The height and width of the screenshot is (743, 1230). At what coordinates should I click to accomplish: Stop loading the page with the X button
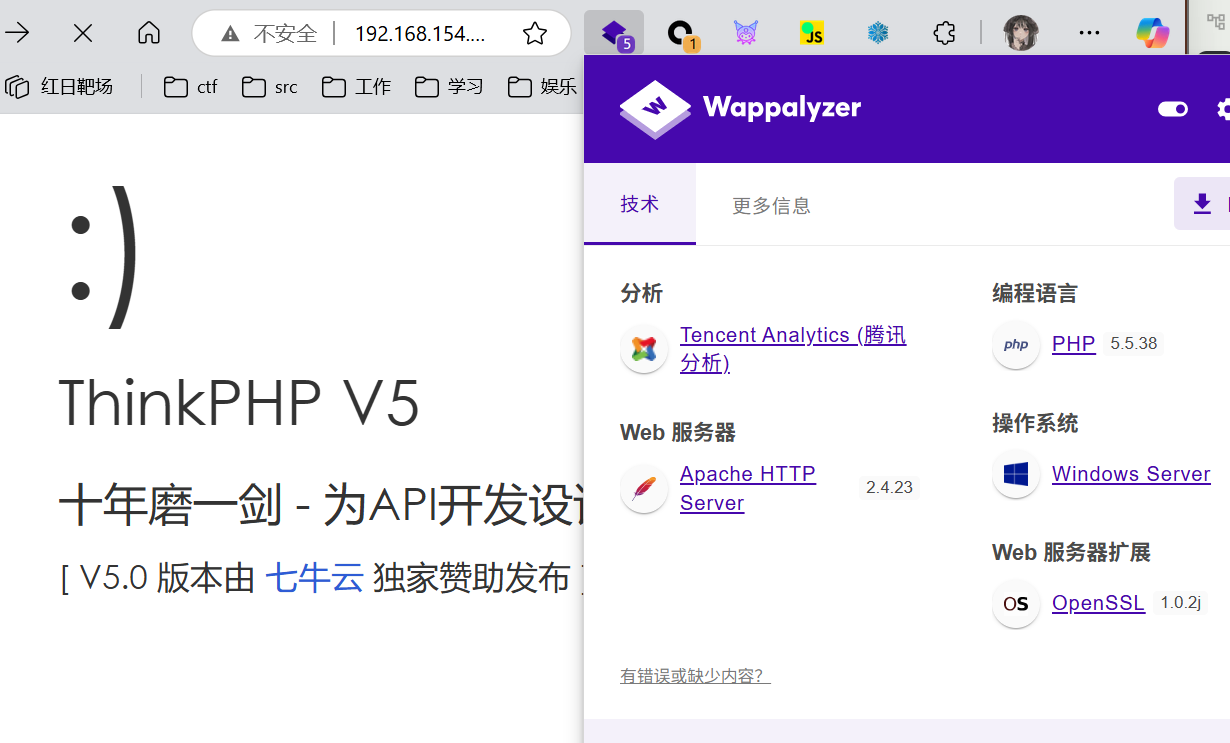coord(83,33)
